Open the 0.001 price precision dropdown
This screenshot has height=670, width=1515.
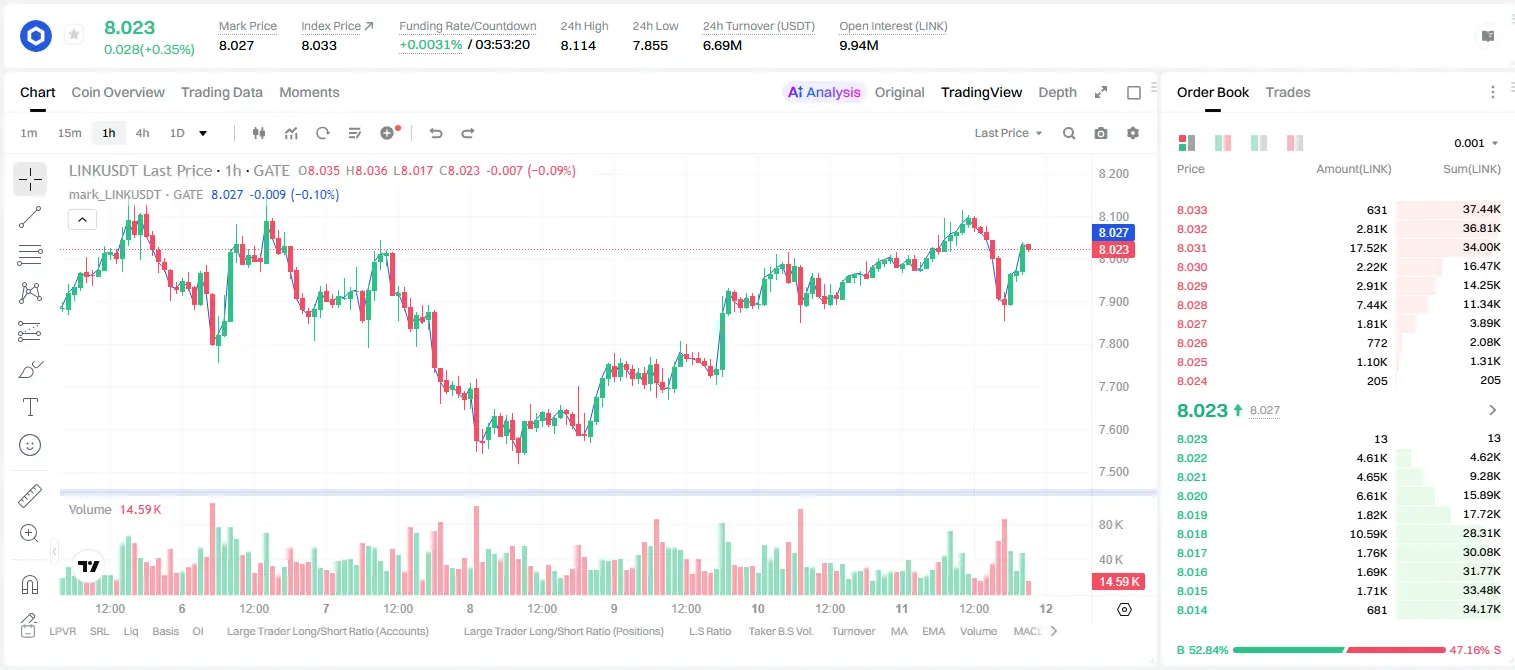pos(1476,143)
